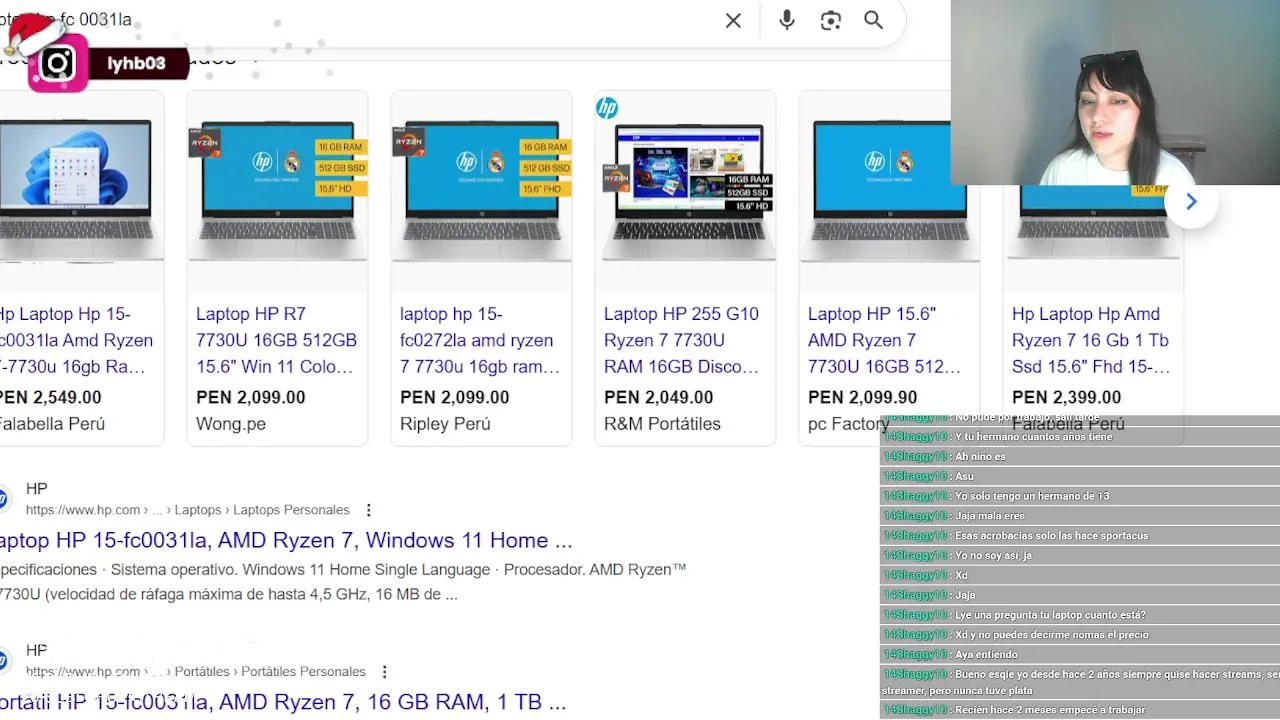The height and width of the screenshot is (720, 1280).
Task: Click the first result's description snippet about Windows 11 Home
Action: tap(343, 582)
